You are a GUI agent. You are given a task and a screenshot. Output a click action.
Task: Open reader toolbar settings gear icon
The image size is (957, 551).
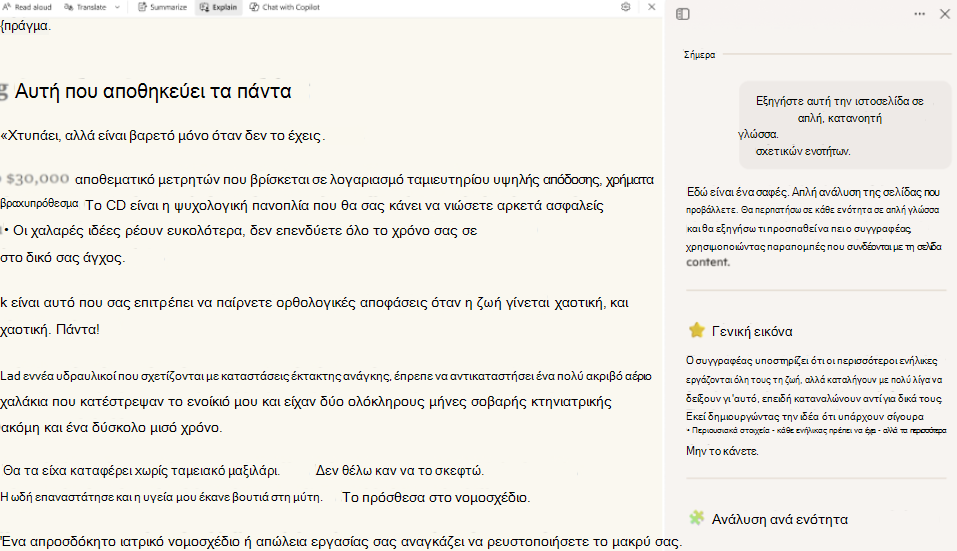pyautogui.click(x=626, y=7)
